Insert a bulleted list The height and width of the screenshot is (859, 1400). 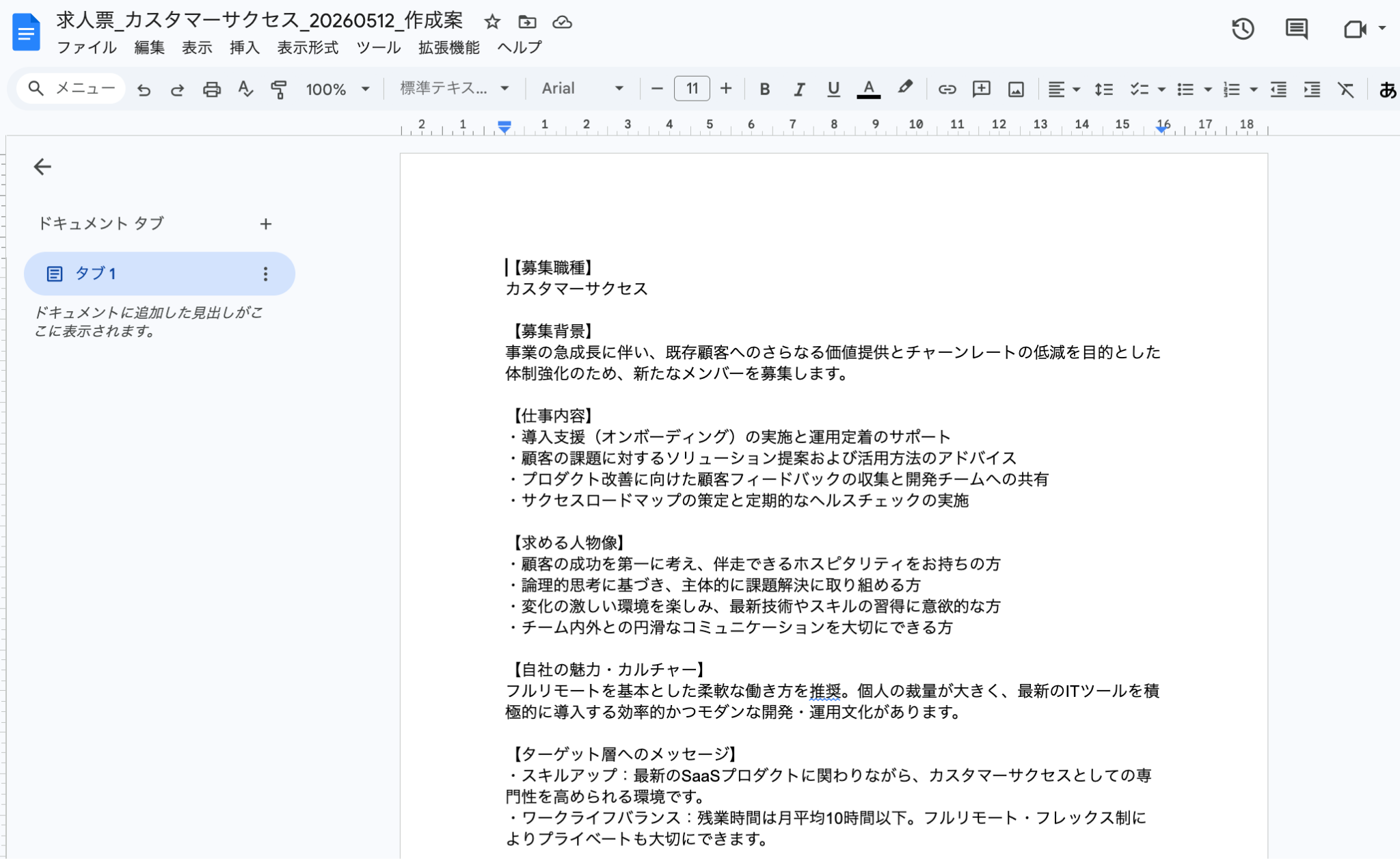click(1185, 89)
